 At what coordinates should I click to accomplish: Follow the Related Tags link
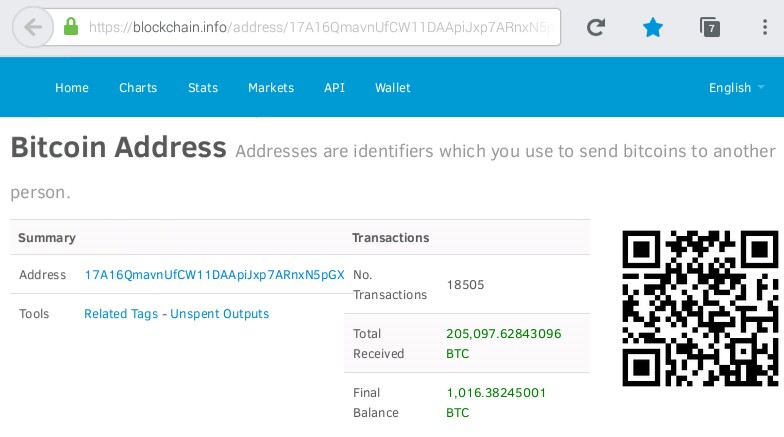121,314
